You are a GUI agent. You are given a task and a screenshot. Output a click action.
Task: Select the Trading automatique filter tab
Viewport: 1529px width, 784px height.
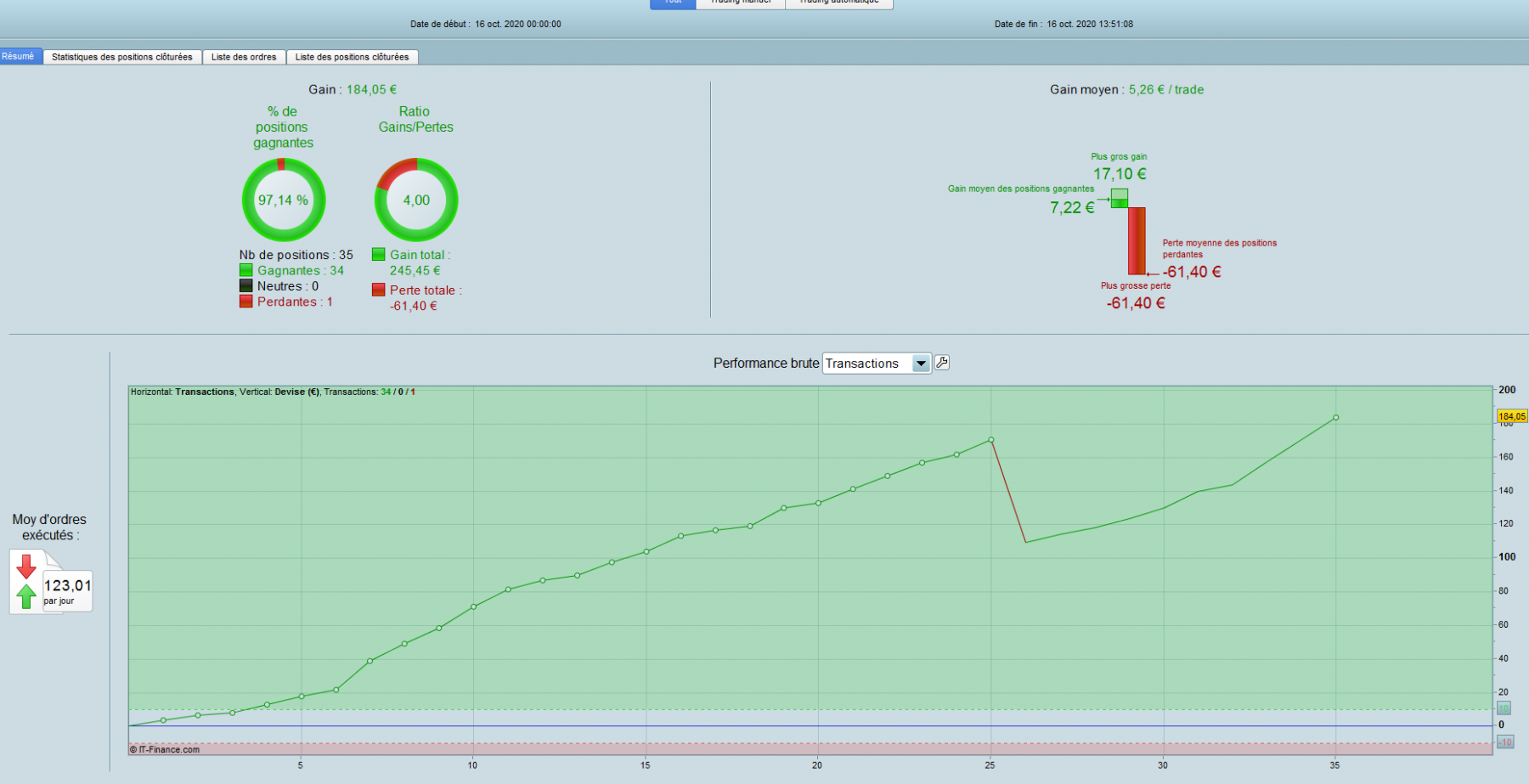tap(839, 3)
